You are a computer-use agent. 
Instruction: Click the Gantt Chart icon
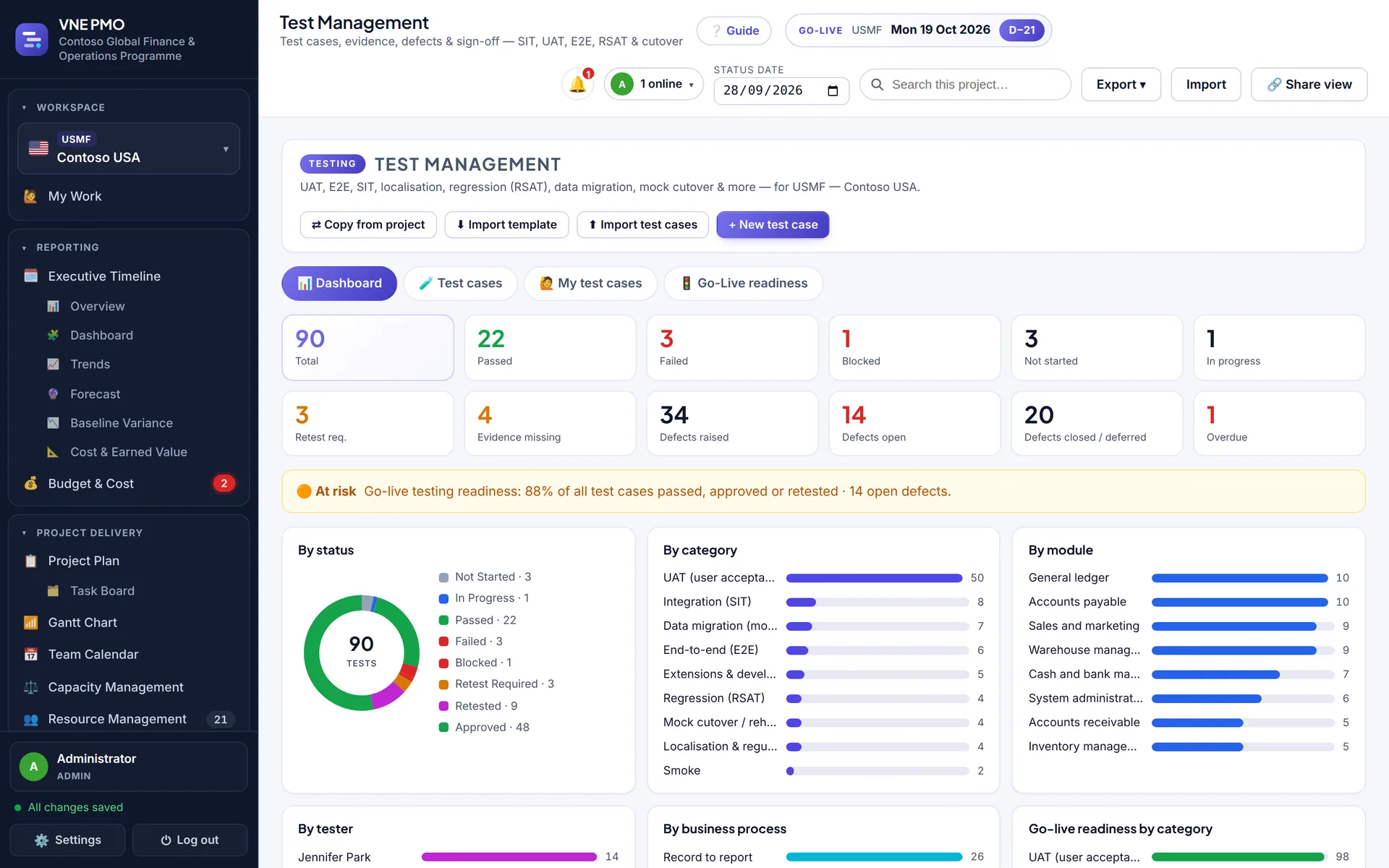click(x=30, y=622)
